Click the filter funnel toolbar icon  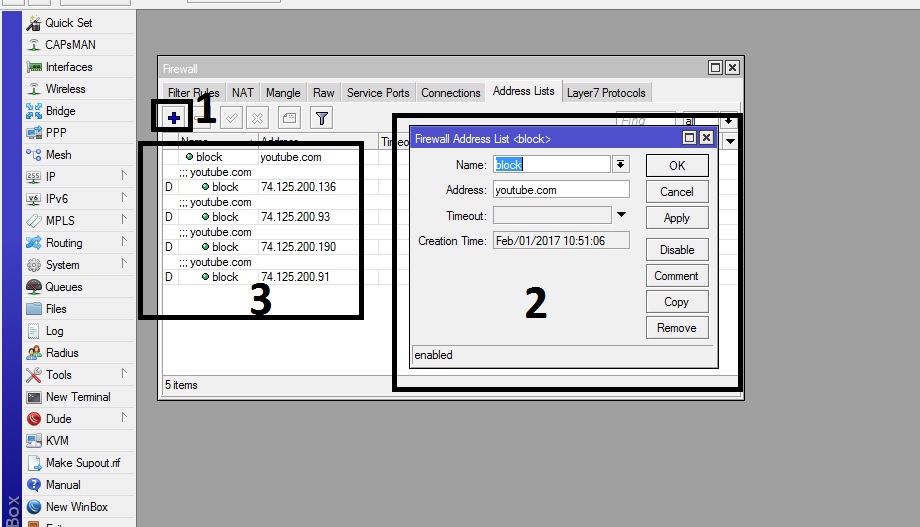[x=322, y=118]
